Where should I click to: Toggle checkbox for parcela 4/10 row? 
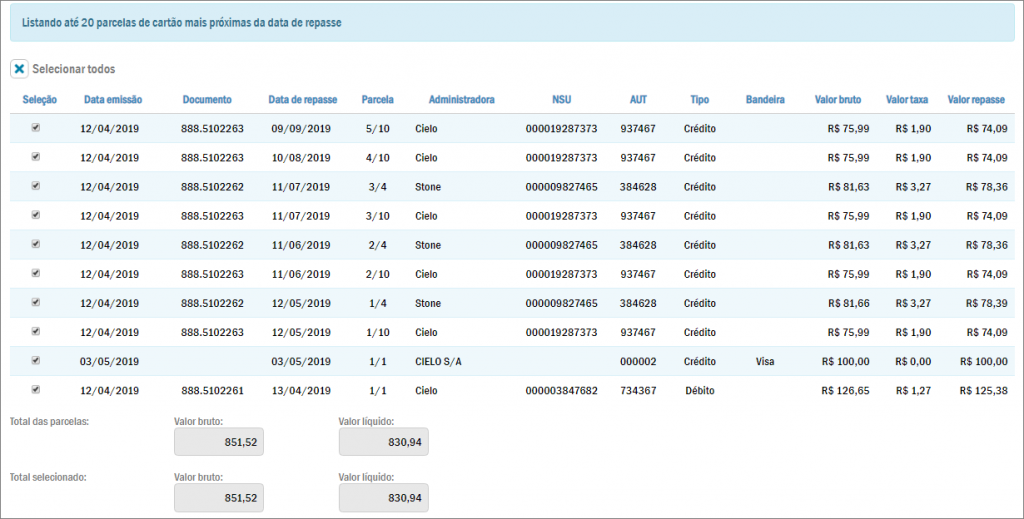tap(36, 157)
